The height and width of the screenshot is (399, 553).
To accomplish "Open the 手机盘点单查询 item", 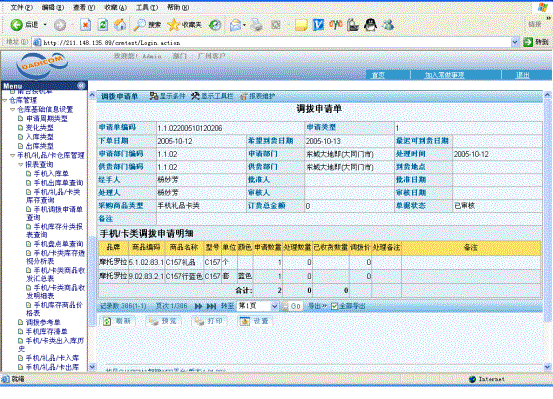I will pos(58,244).
